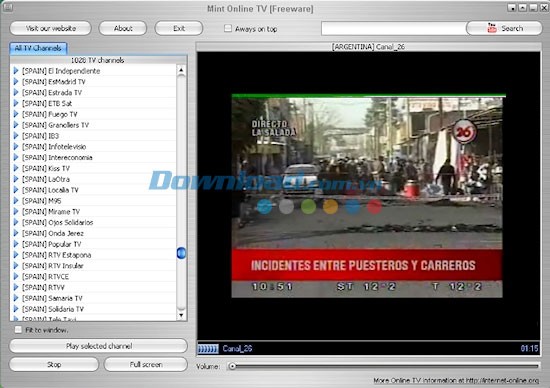Click the Exit button

(x=179, y=28)
